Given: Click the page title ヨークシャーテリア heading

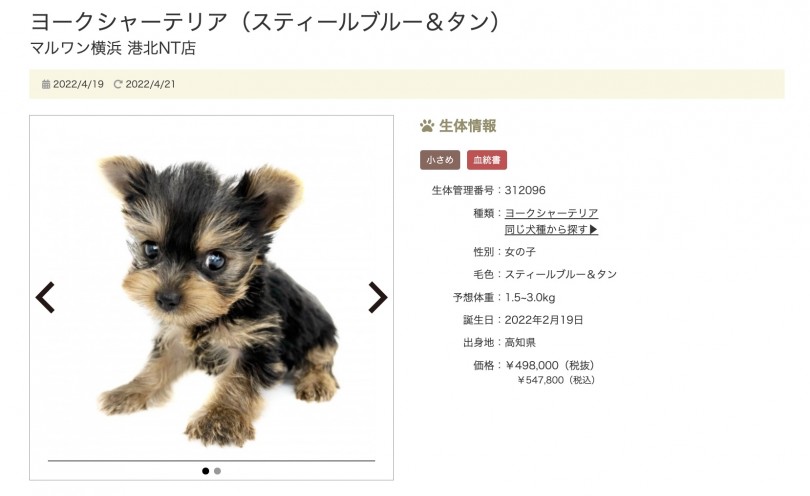Looking at the screenshot, I should click(266, 22).
